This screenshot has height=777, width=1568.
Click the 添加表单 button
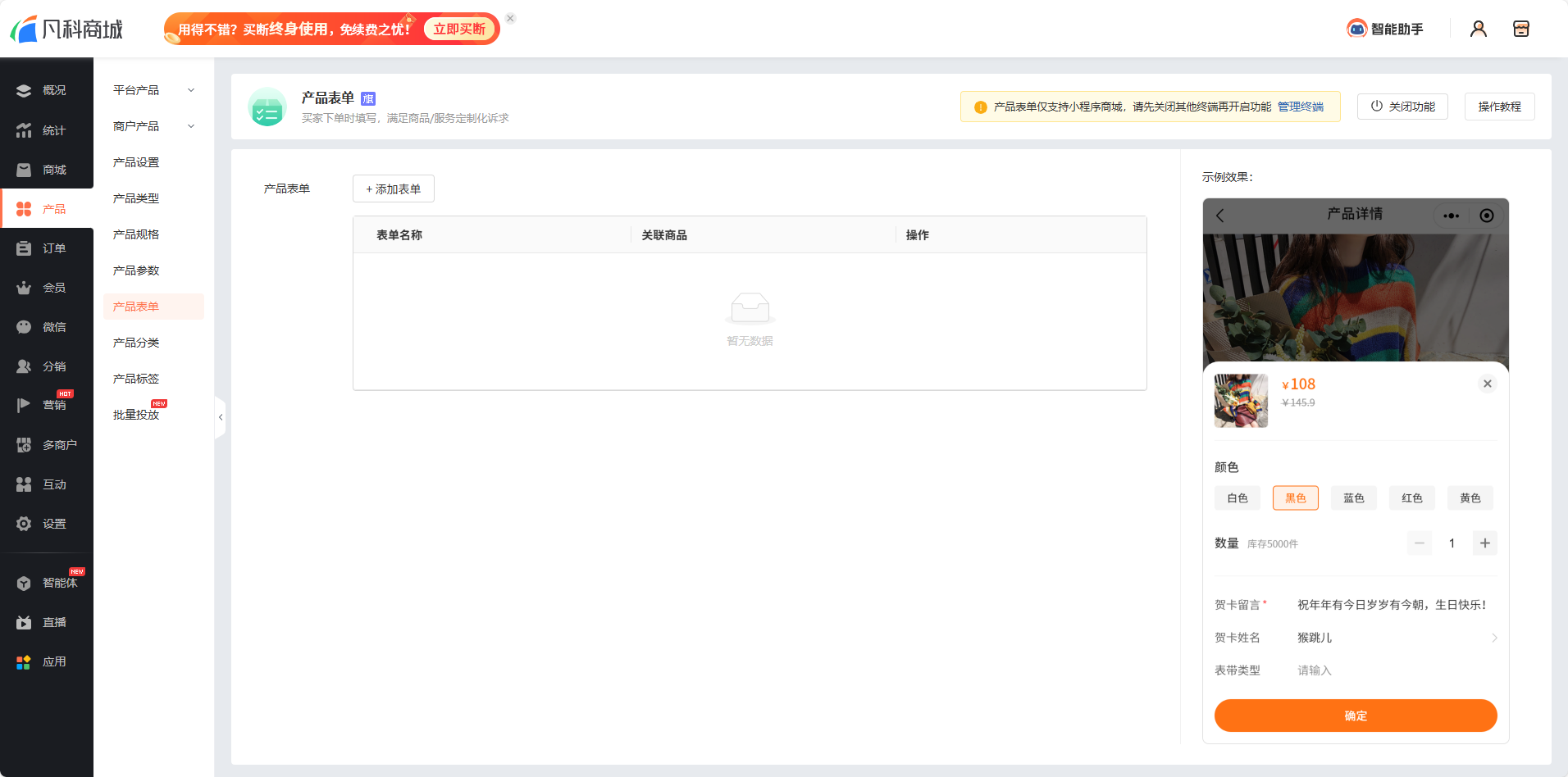click(x=394, y=189)
